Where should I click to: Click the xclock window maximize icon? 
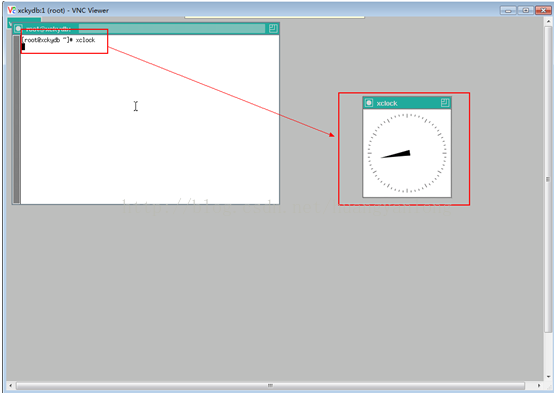(445, 103)
